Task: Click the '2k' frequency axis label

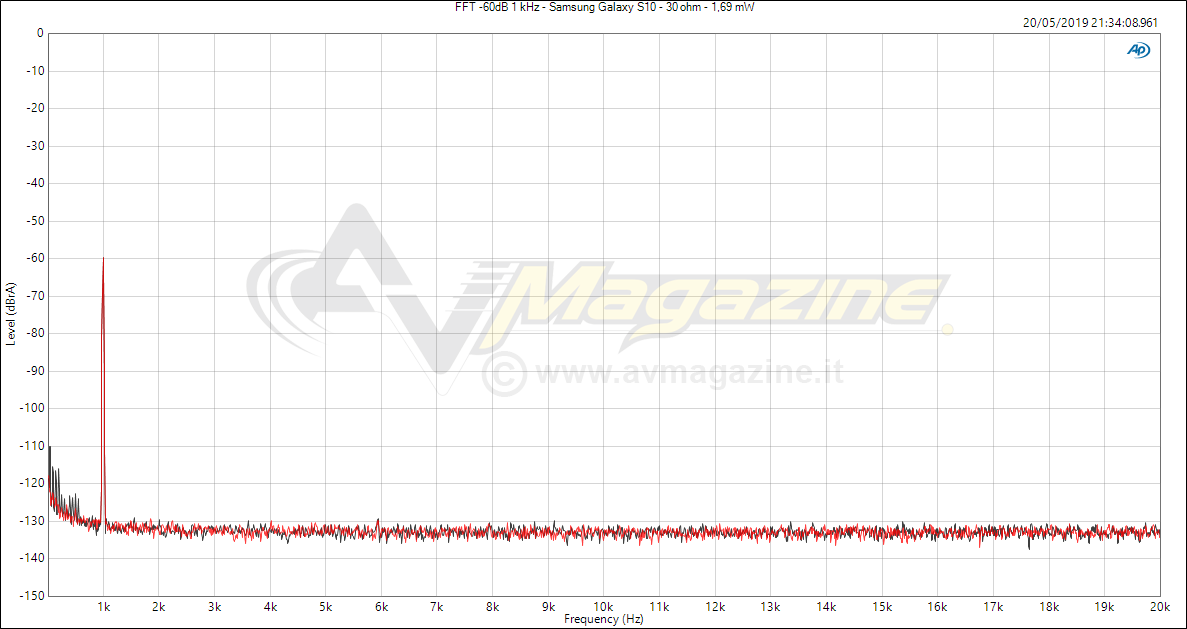Action: tap(159, 607)
